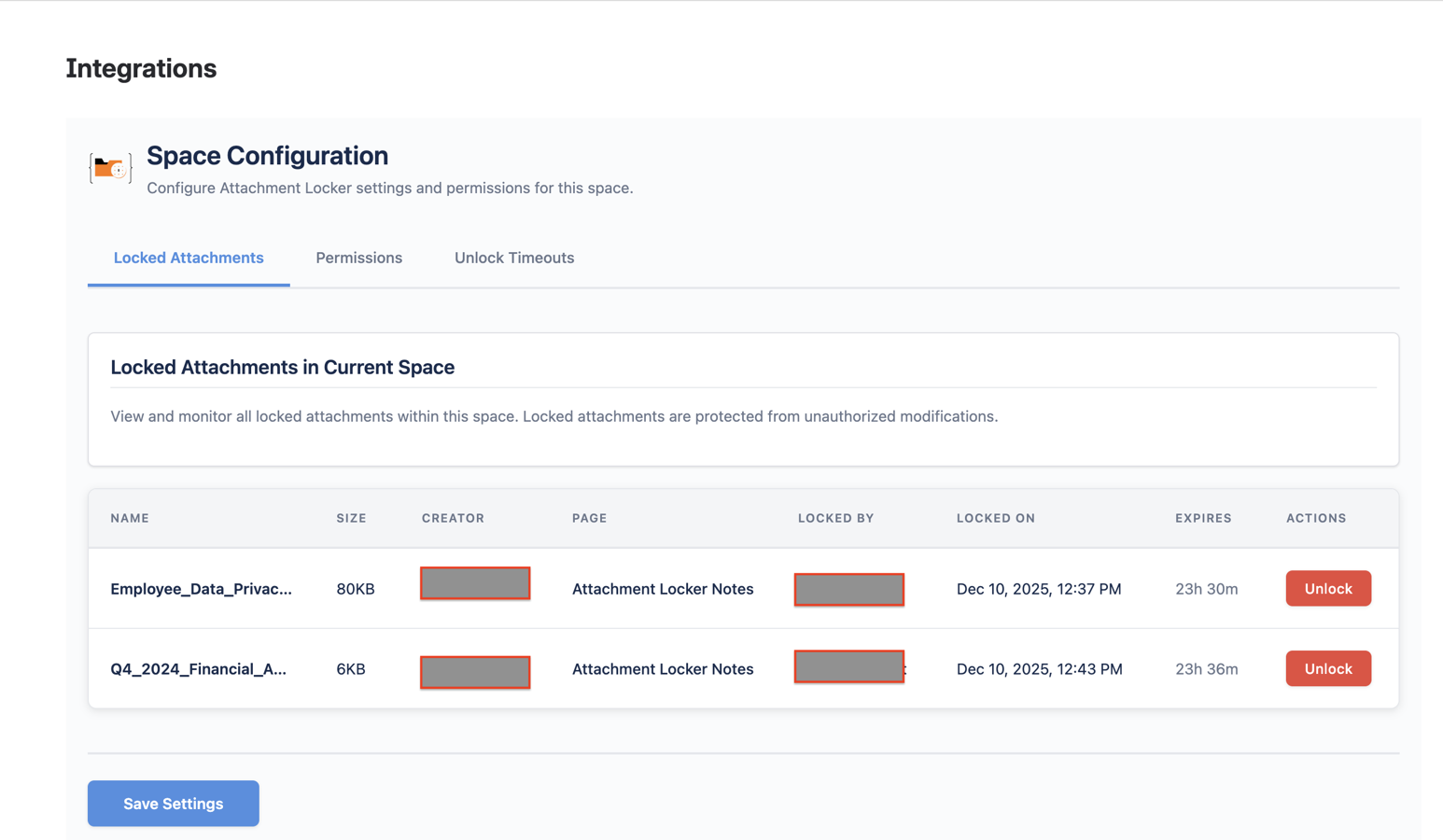The height and width of the screenshot is (840, 1443).
Task: Click the 23h 30m expiry timer text
Action: point(1206,588)
